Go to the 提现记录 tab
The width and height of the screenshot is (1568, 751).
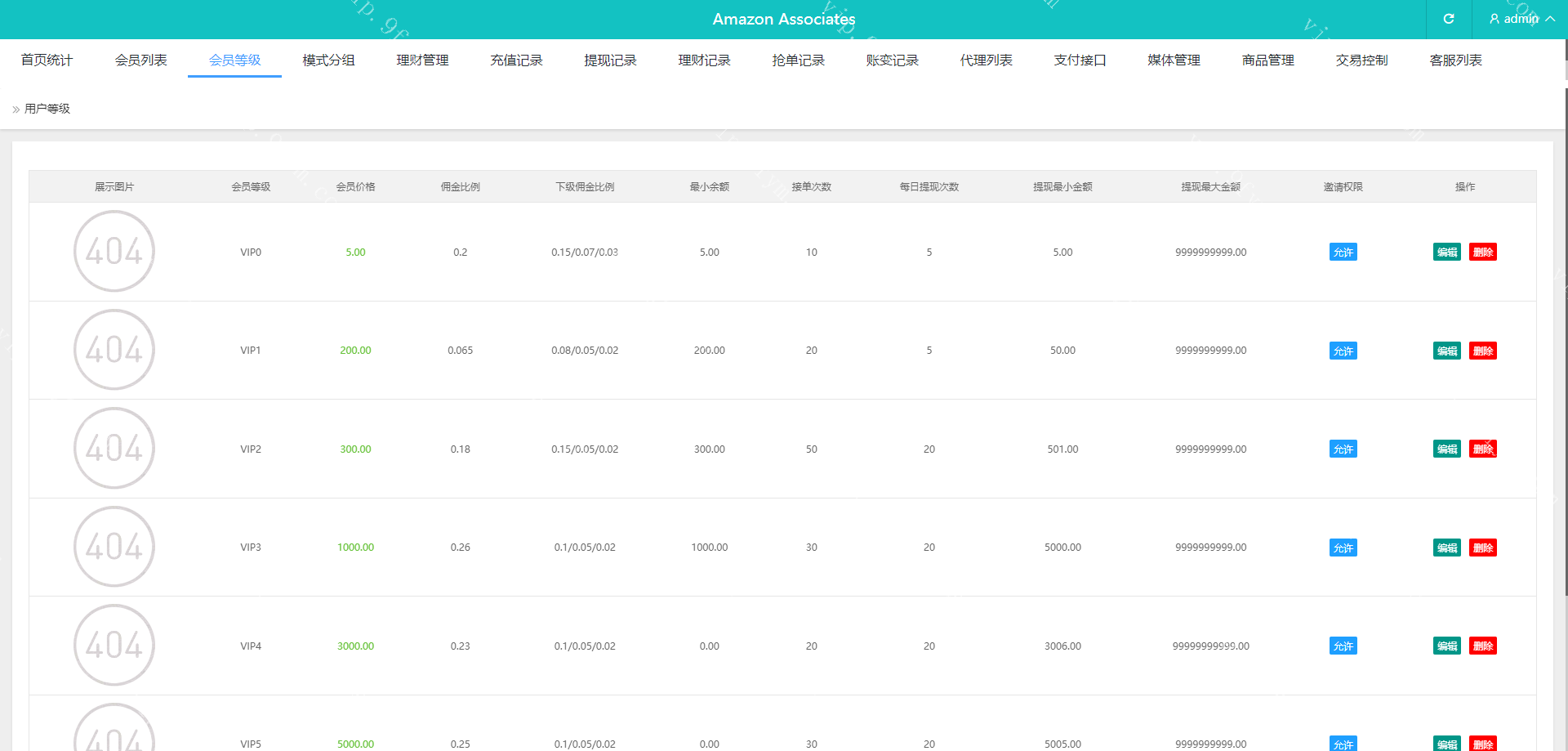[610, 60]
